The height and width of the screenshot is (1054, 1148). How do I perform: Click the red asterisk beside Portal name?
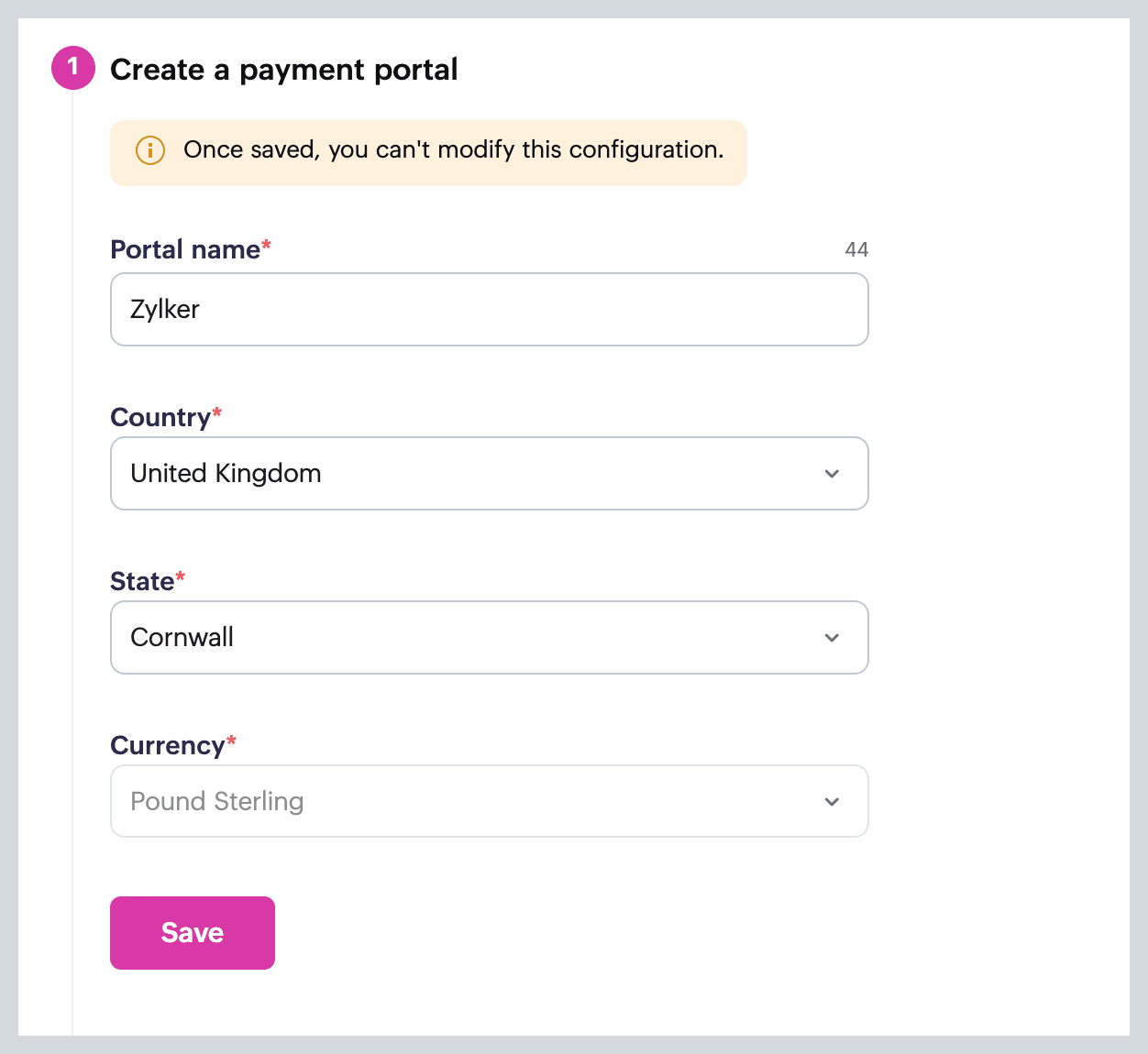click(267, 245)
